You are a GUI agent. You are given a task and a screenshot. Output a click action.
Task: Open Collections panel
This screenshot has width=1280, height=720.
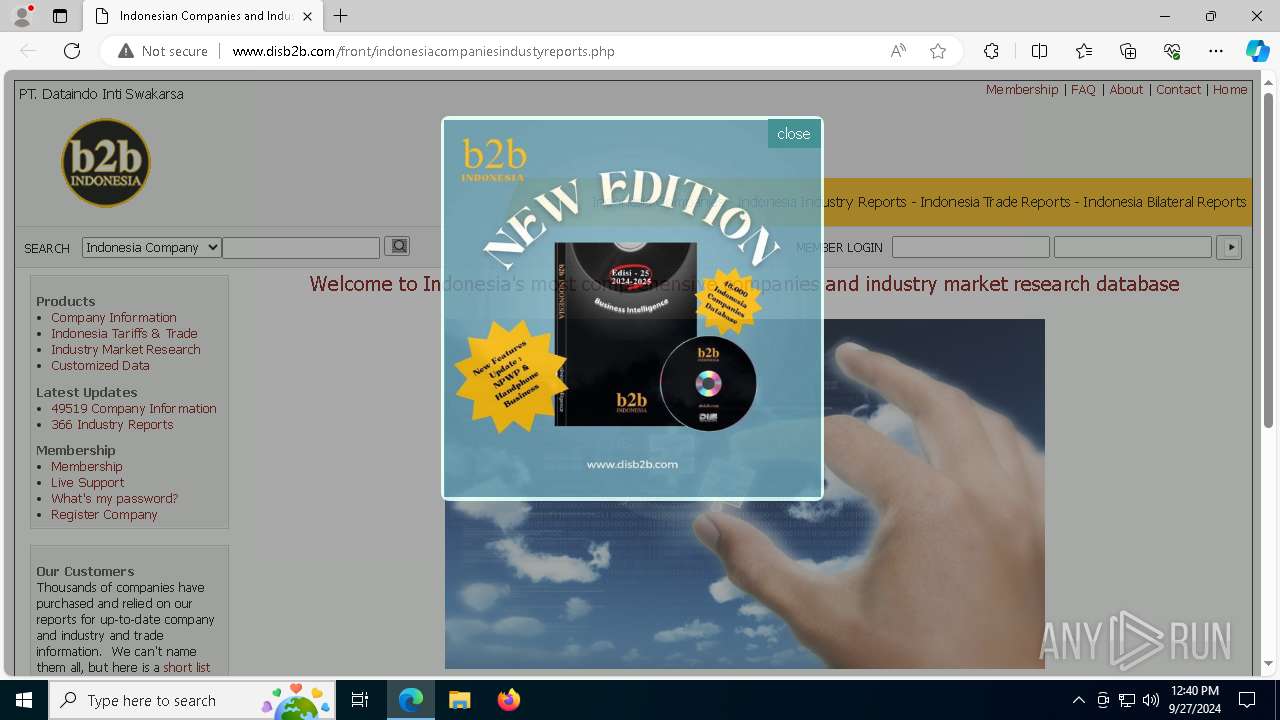pos(1128,51)
